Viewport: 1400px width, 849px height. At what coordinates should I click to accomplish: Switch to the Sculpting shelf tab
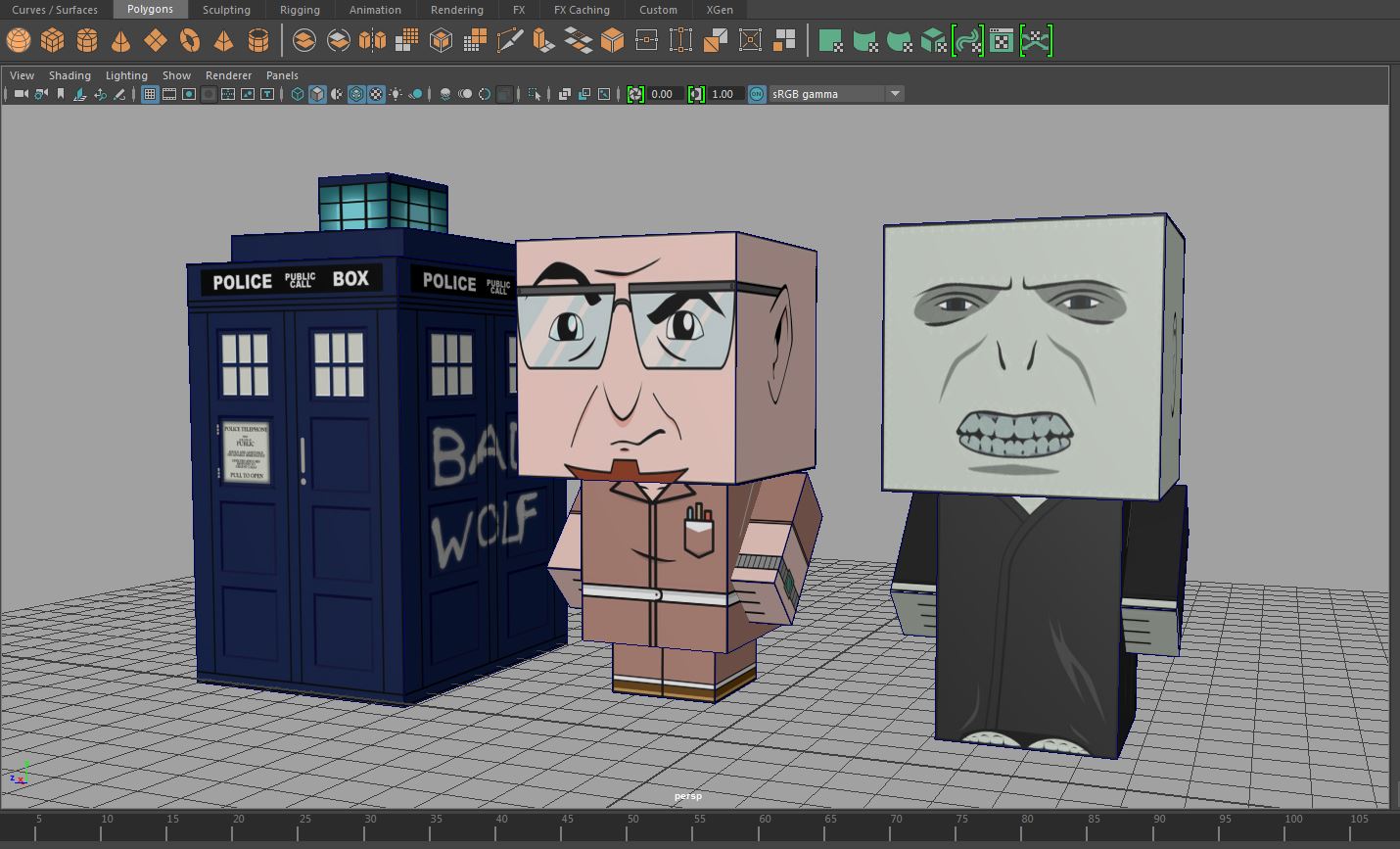point(226,10)
